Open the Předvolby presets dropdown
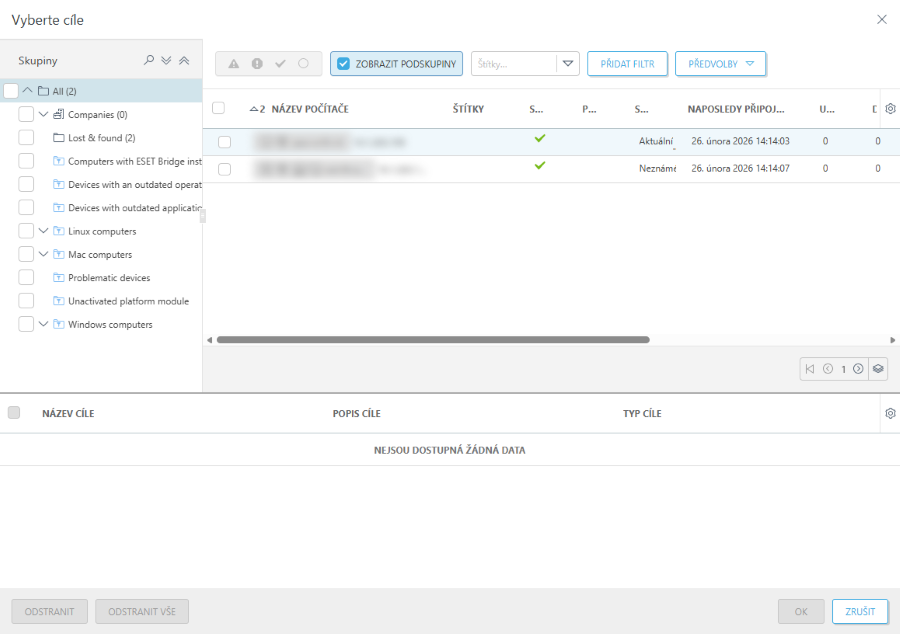The image size is (900, 634). point(720,64)
